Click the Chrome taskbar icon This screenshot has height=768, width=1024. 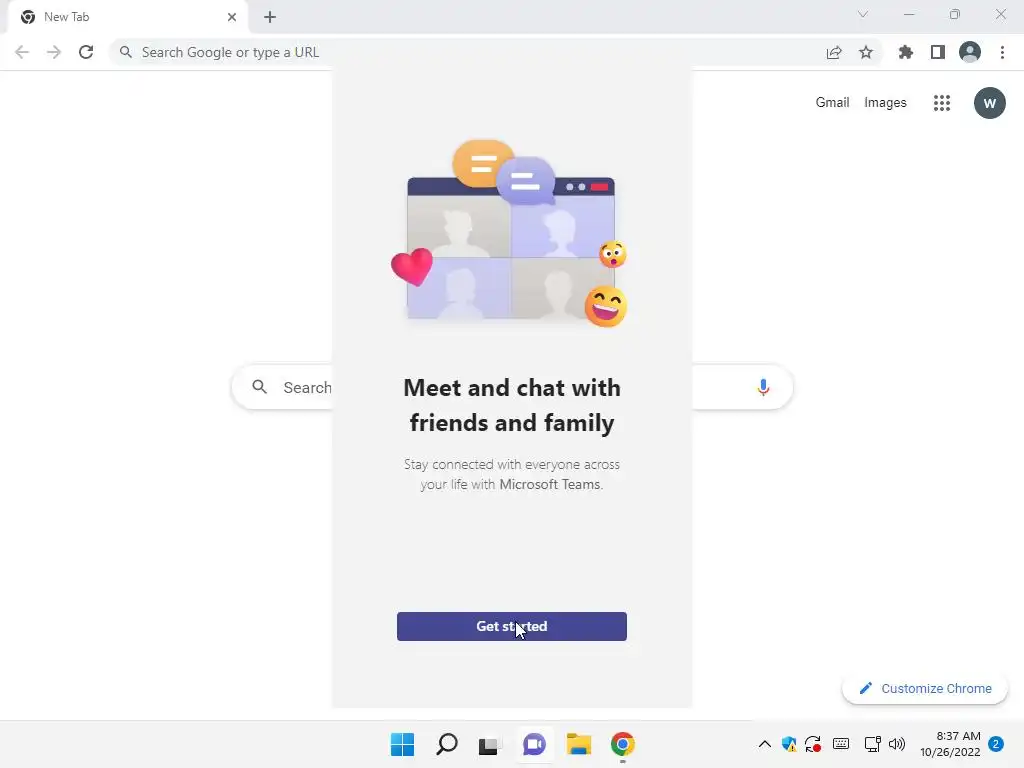622,744
